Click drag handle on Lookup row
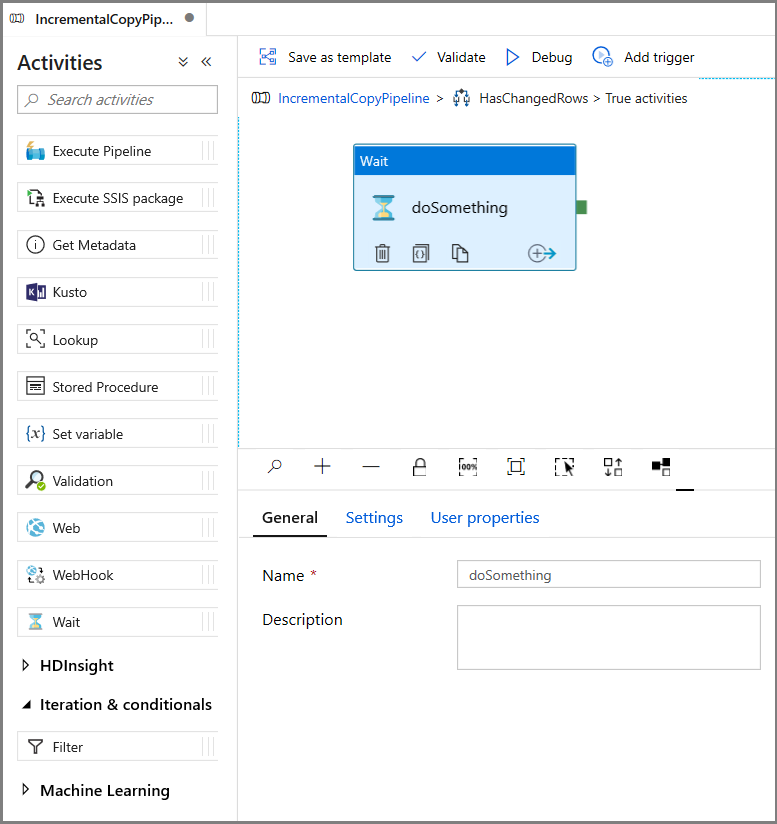777x824 pixels. tap(208, 339)
